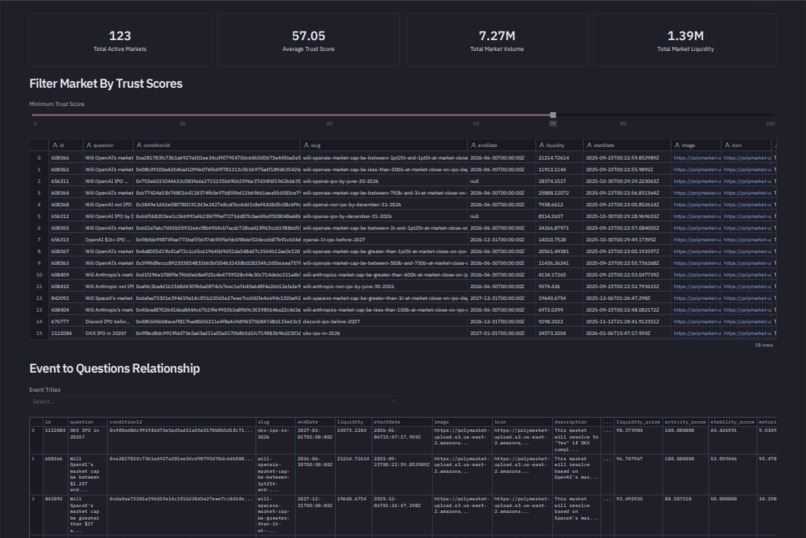Select liquidity cell 25888.12072
This screenshot has height=538, width=806.
[x=559, y=193]
